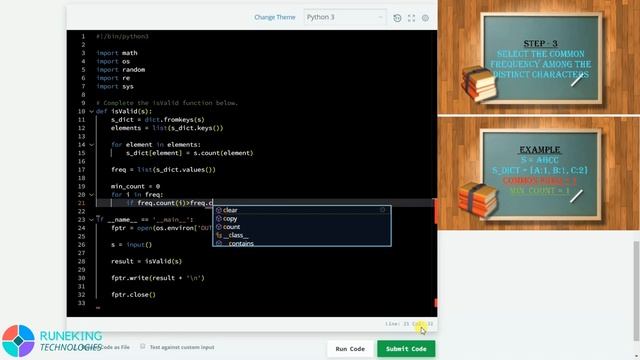Click the method icon beside copy

click(219, 218)
